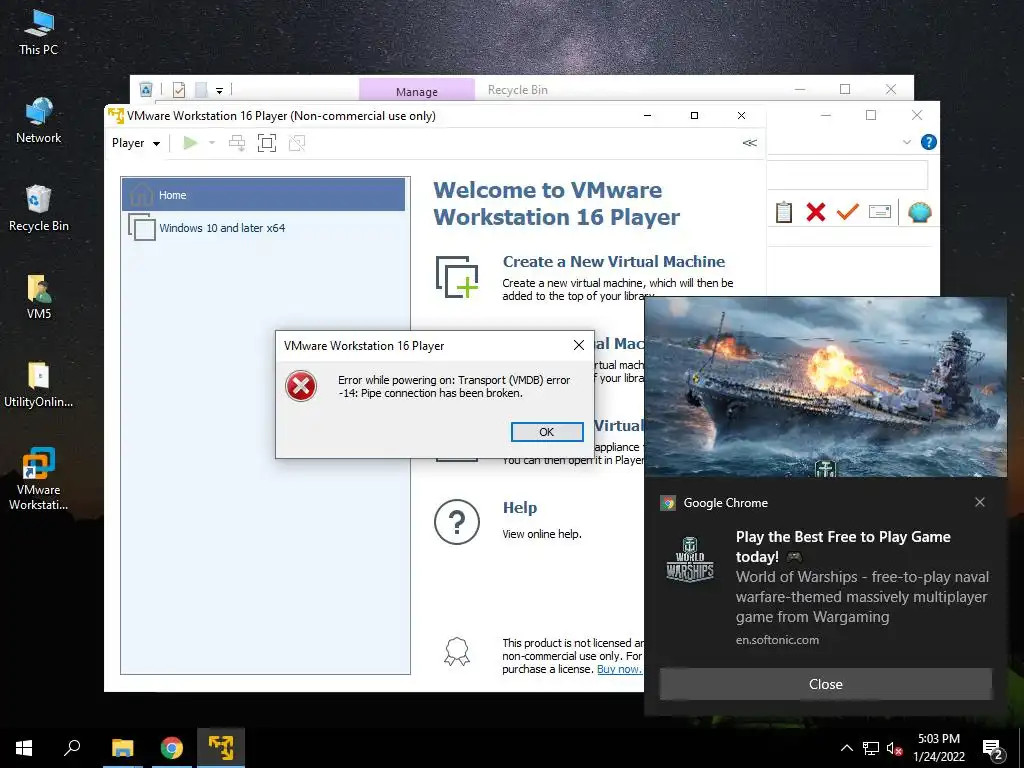
Task: Click OK in the VMware error dialog
Action: click(x=547, y=432)
